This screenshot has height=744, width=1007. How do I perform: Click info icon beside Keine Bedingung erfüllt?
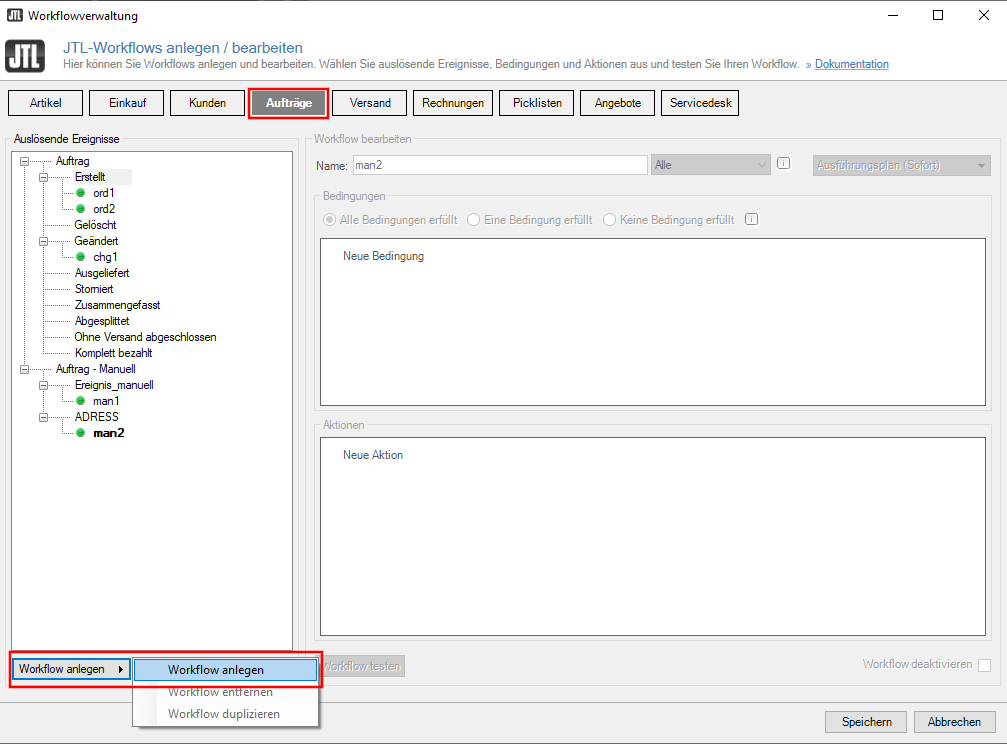751,219
